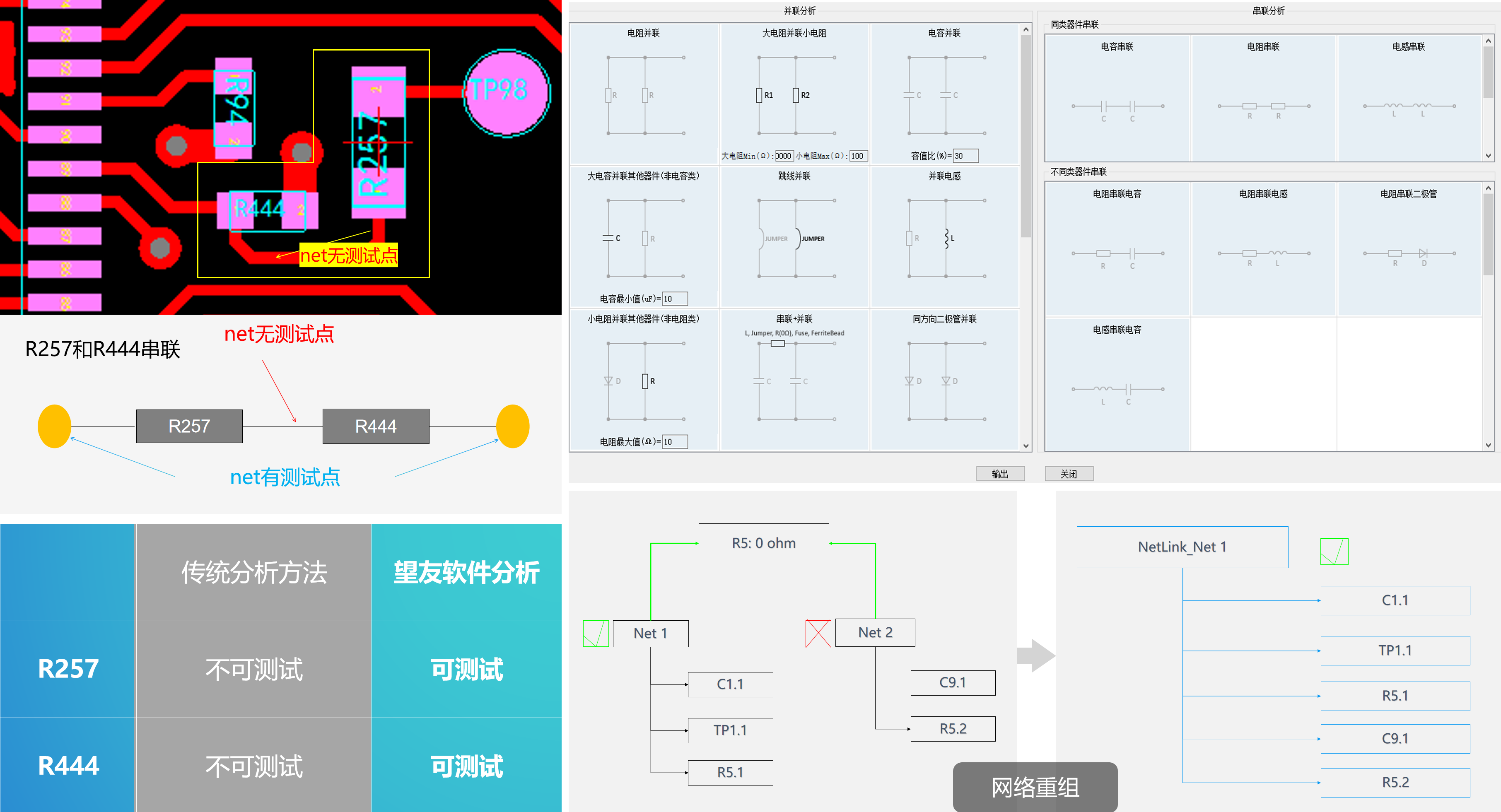Select the 并联电感 circuit tile

944,237
